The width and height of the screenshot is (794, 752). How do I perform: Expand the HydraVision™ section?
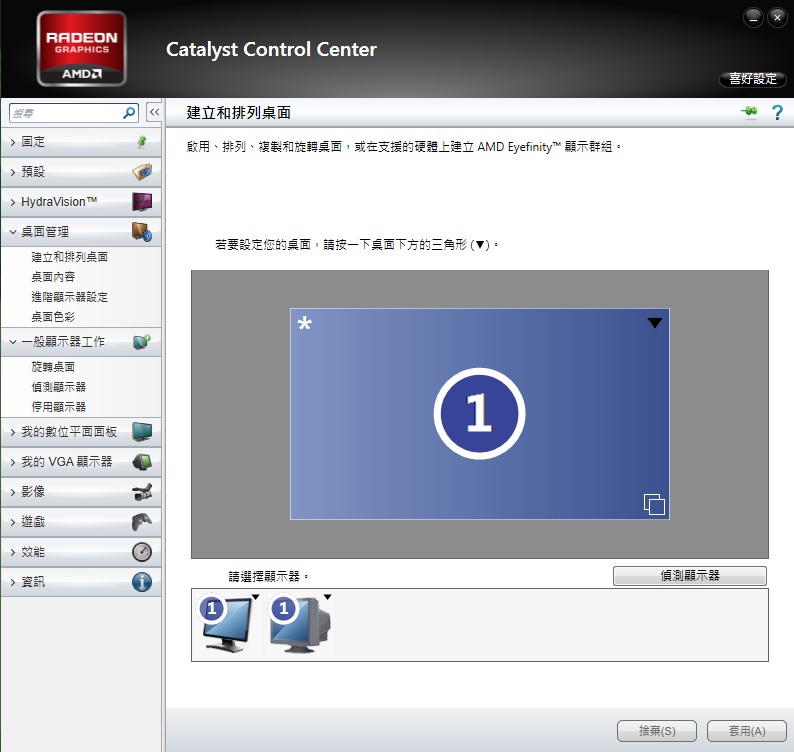pos(81,202)
